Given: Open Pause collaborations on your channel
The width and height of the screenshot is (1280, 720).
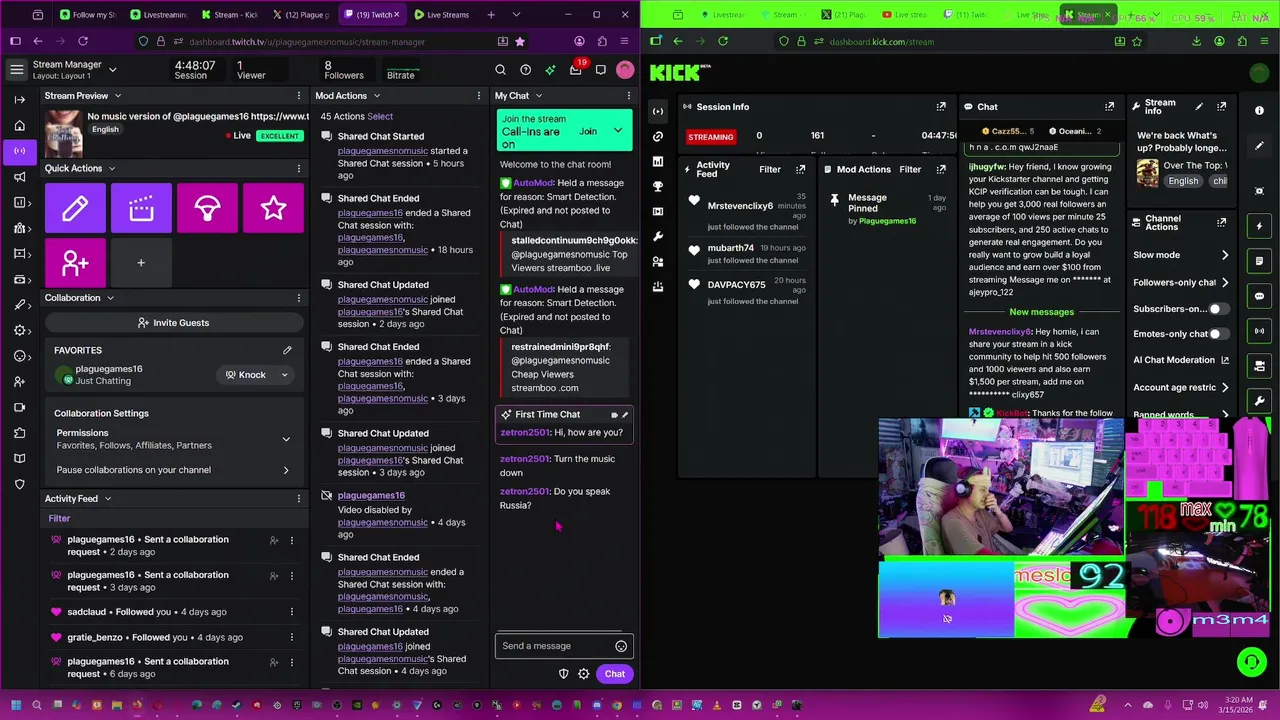Looking at the screenshot, I should tap(174, 470).
